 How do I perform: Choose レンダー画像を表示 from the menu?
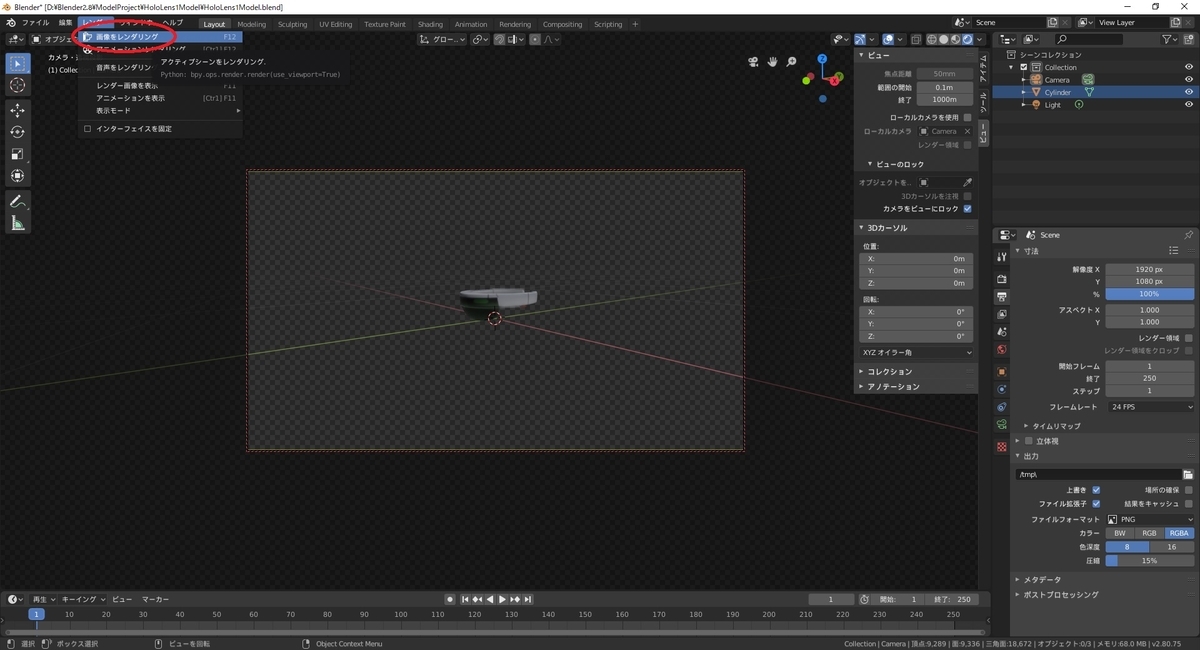click(x=160, y=86)
